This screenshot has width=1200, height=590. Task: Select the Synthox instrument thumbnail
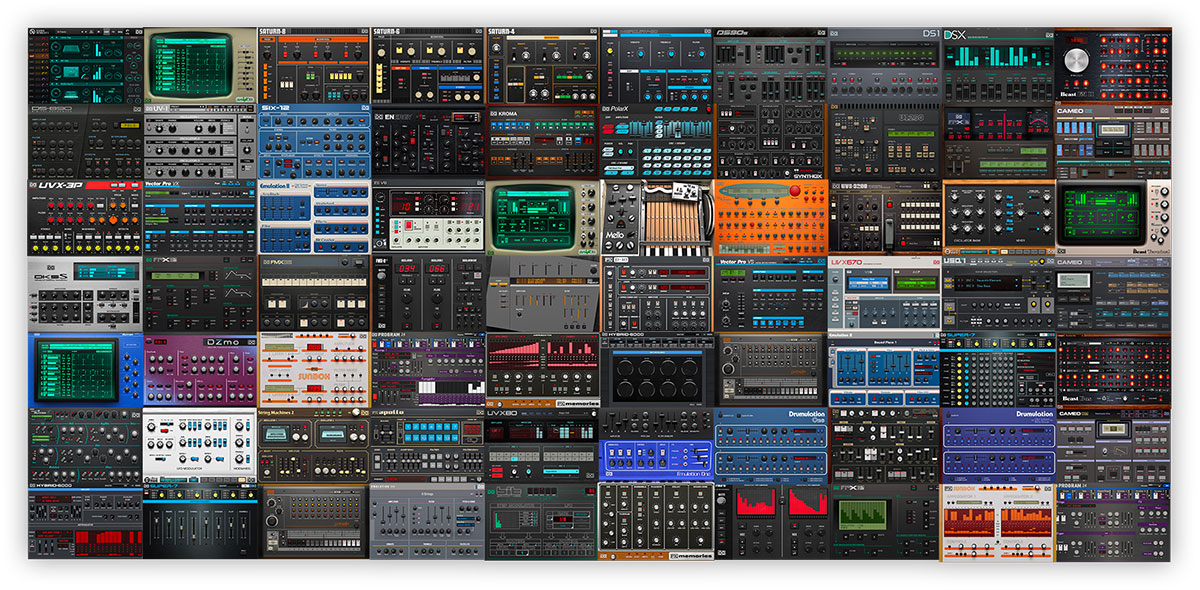(770, 140)
